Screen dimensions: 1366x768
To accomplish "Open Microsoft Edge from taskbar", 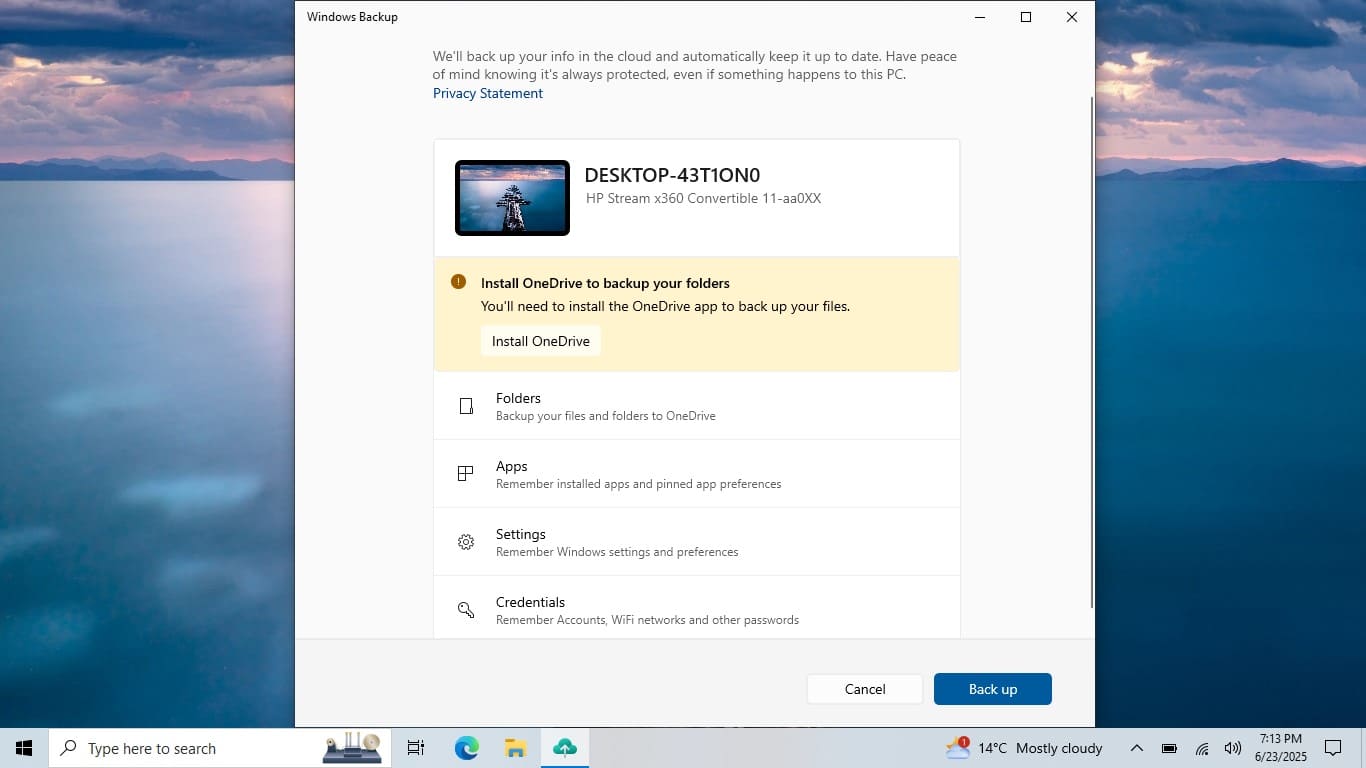I will point(466,748).
